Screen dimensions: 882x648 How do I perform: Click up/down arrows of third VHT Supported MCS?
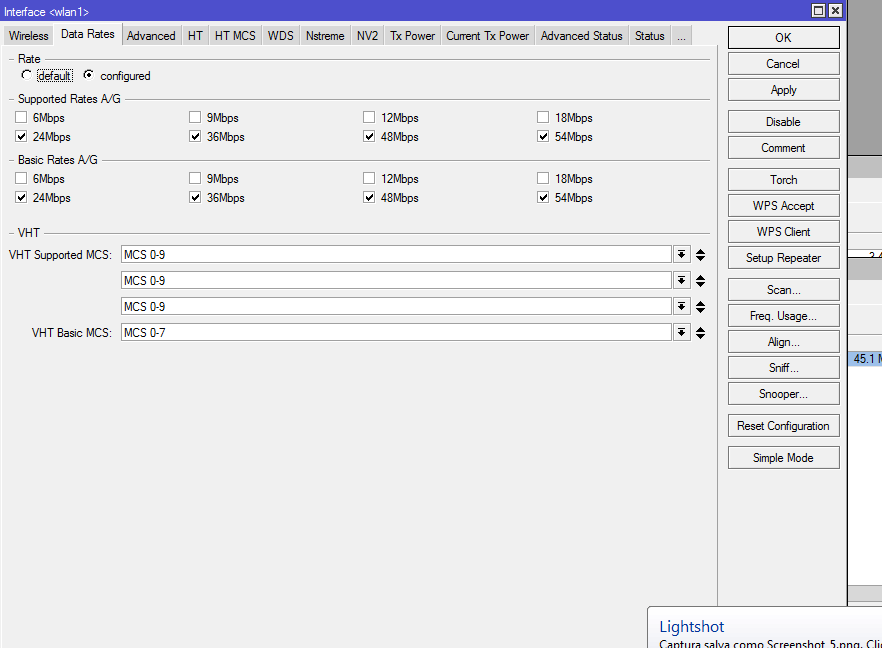pyautogui.click(x=700, y=307)
